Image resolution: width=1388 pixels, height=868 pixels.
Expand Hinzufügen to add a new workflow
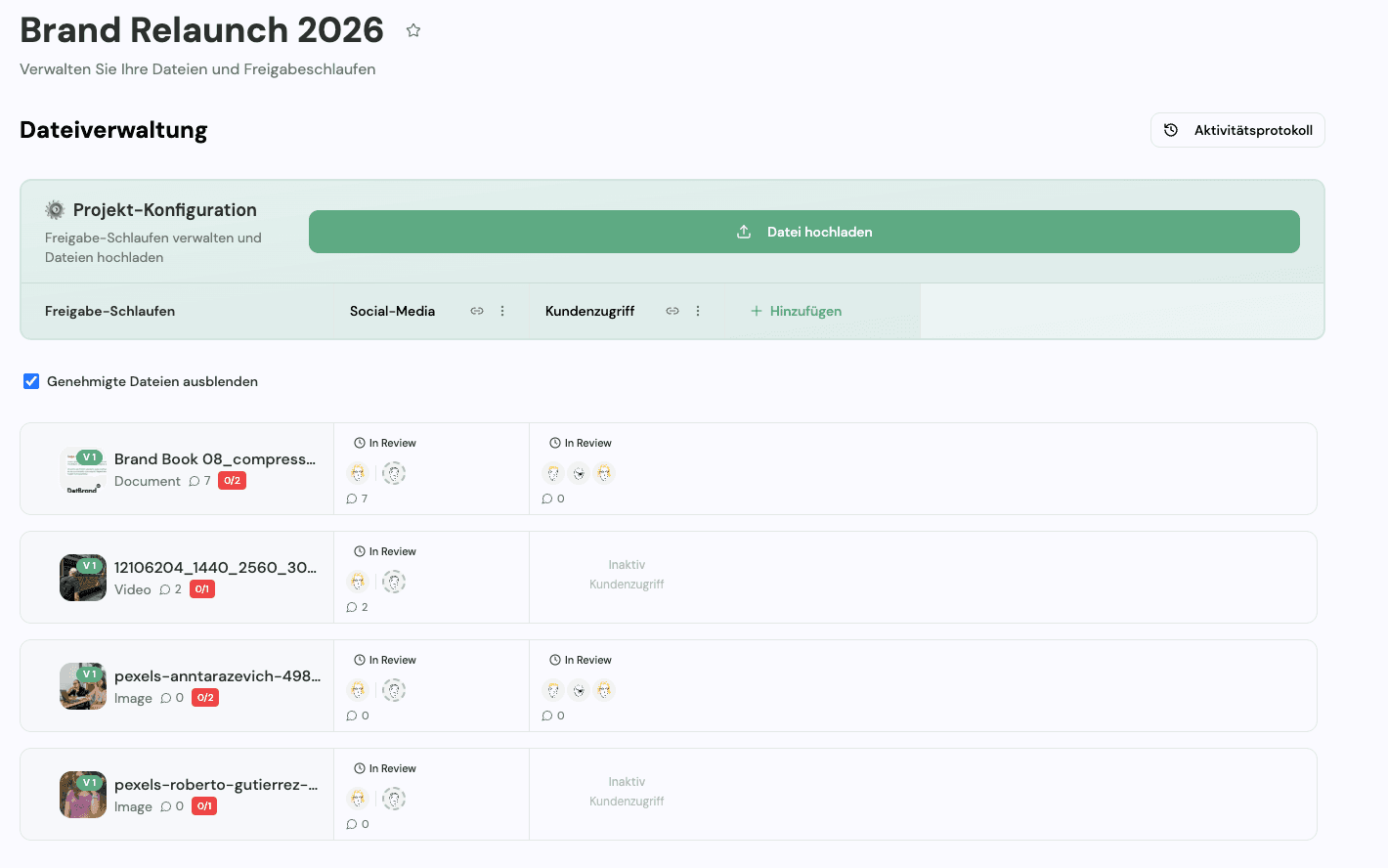click(x=796, y=311)
